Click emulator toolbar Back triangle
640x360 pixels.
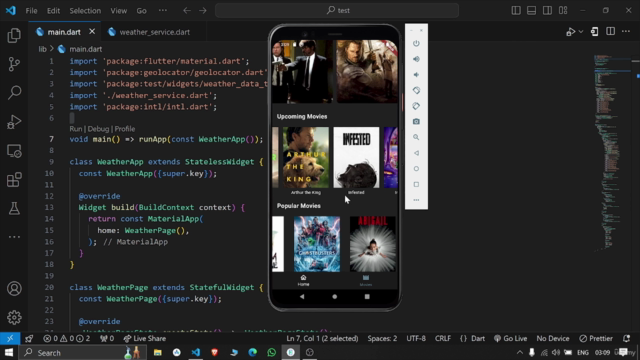[x=416, y=153]
